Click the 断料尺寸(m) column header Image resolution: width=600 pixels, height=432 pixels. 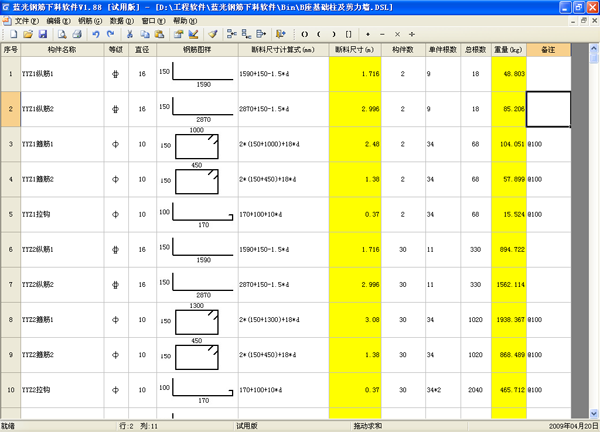(x=355, y=50)
